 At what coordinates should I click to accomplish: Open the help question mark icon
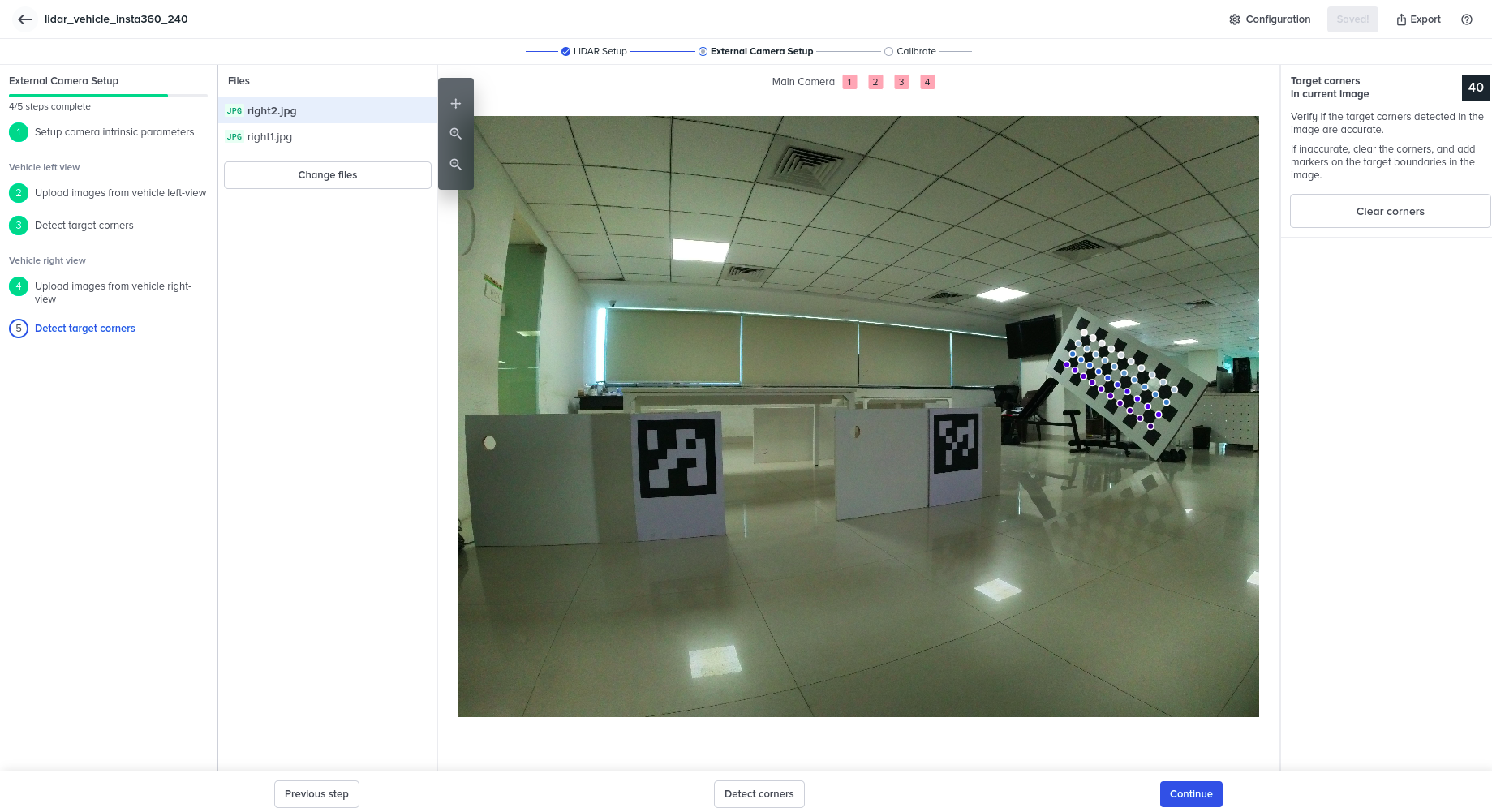click(x=1467, y=19)
